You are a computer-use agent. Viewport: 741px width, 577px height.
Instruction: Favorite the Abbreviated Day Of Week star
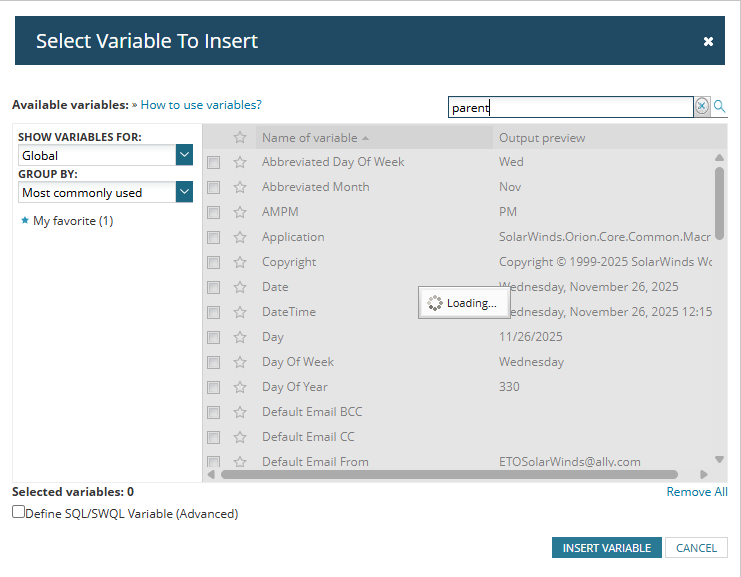[240, 162]
